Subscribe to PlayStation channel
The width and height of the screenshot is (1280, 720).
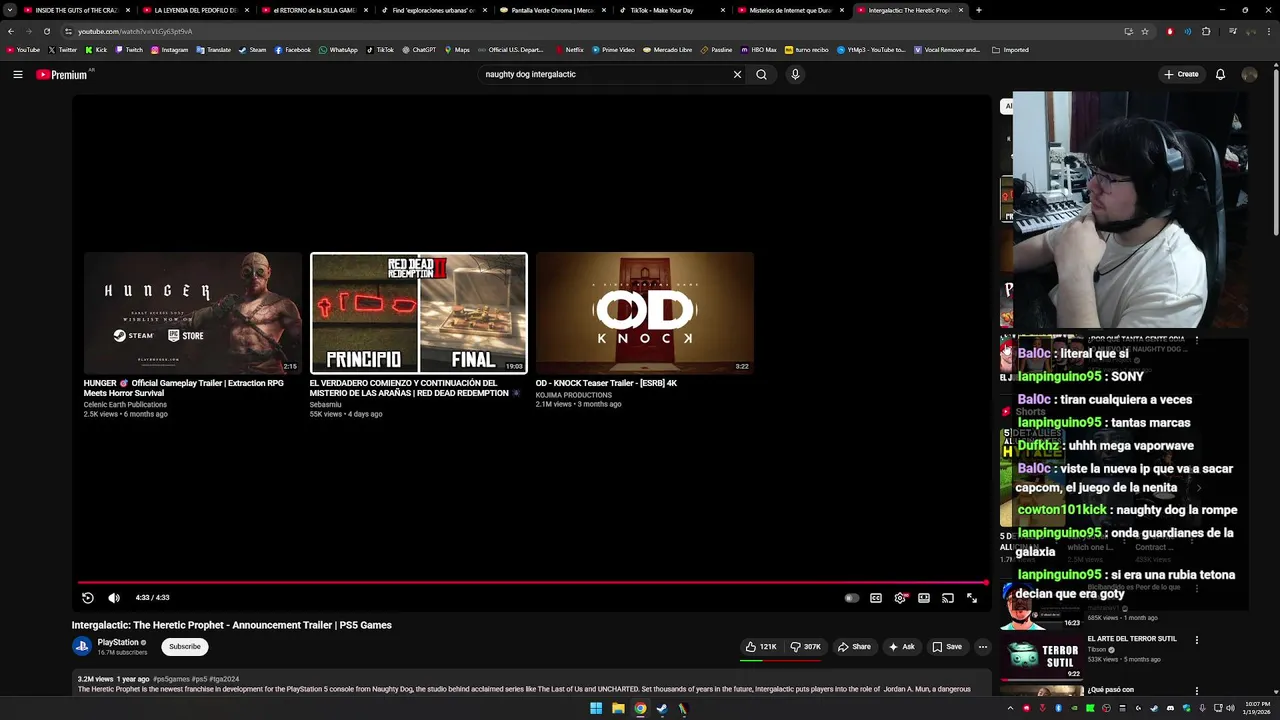pos(185,647)
